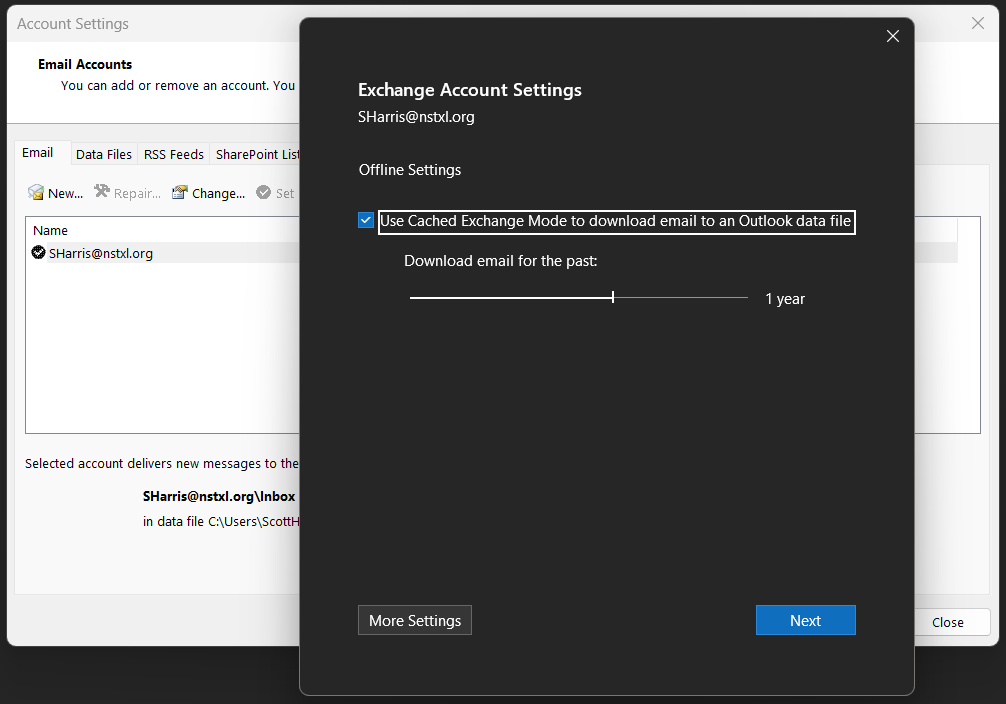Click the Email Accounts heading

[85, 64]
